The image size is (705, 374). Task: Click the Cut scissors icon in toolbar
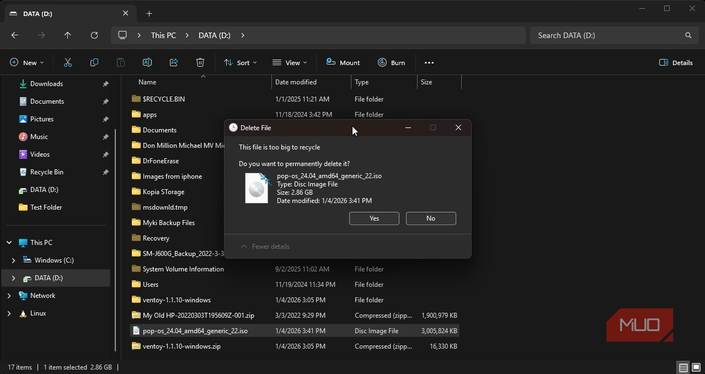click(x=68, y=62)
